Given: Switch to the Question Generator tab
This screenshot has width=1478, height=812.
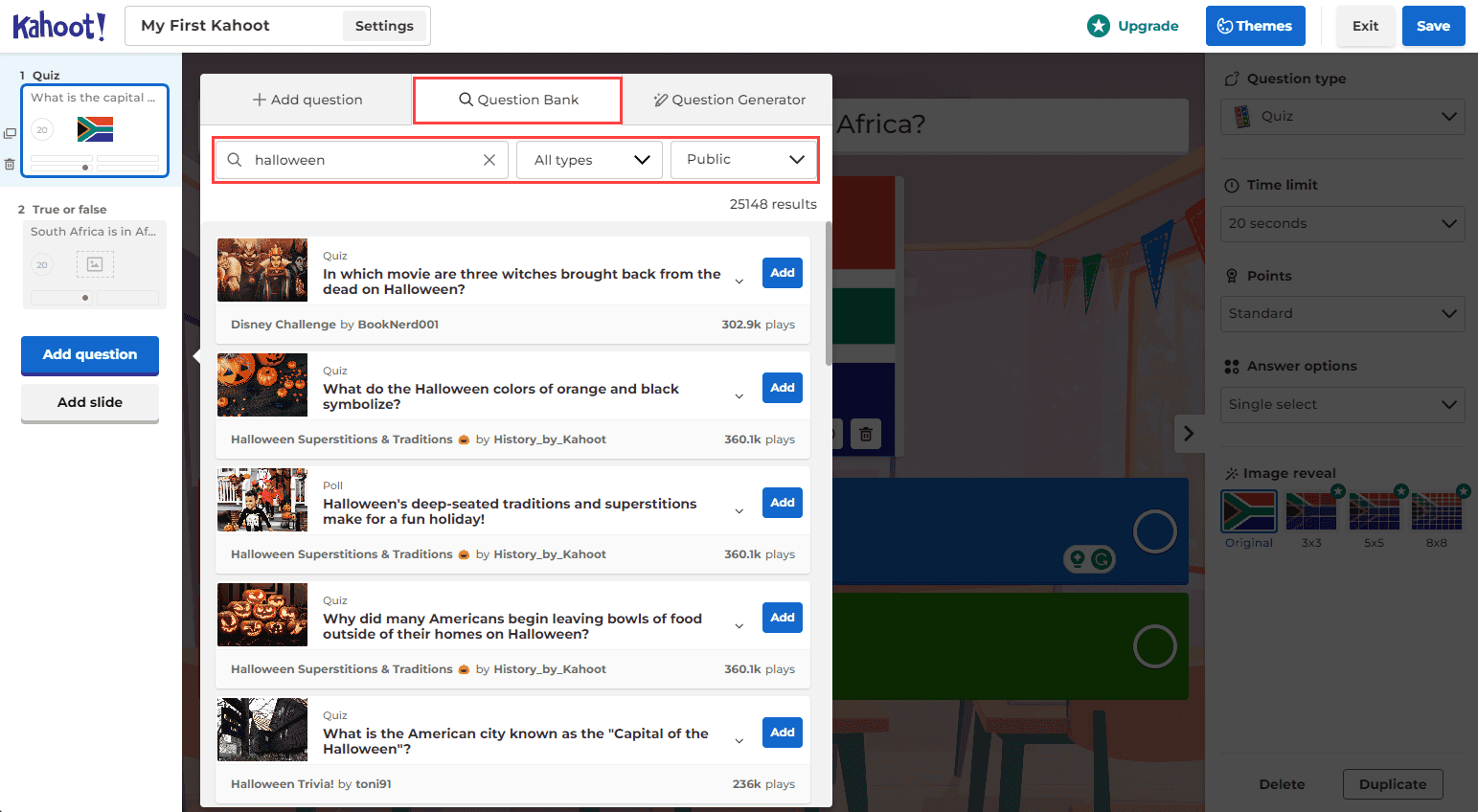Looking at the screenshot, I should 729,100.
